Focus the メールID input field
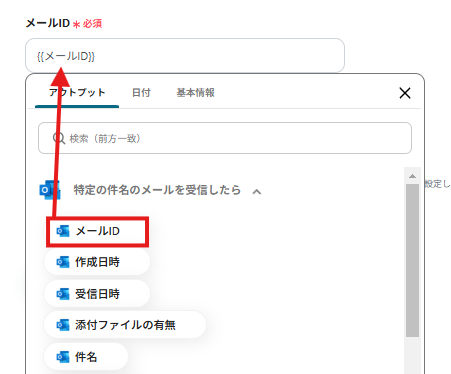 pos(185,55)
